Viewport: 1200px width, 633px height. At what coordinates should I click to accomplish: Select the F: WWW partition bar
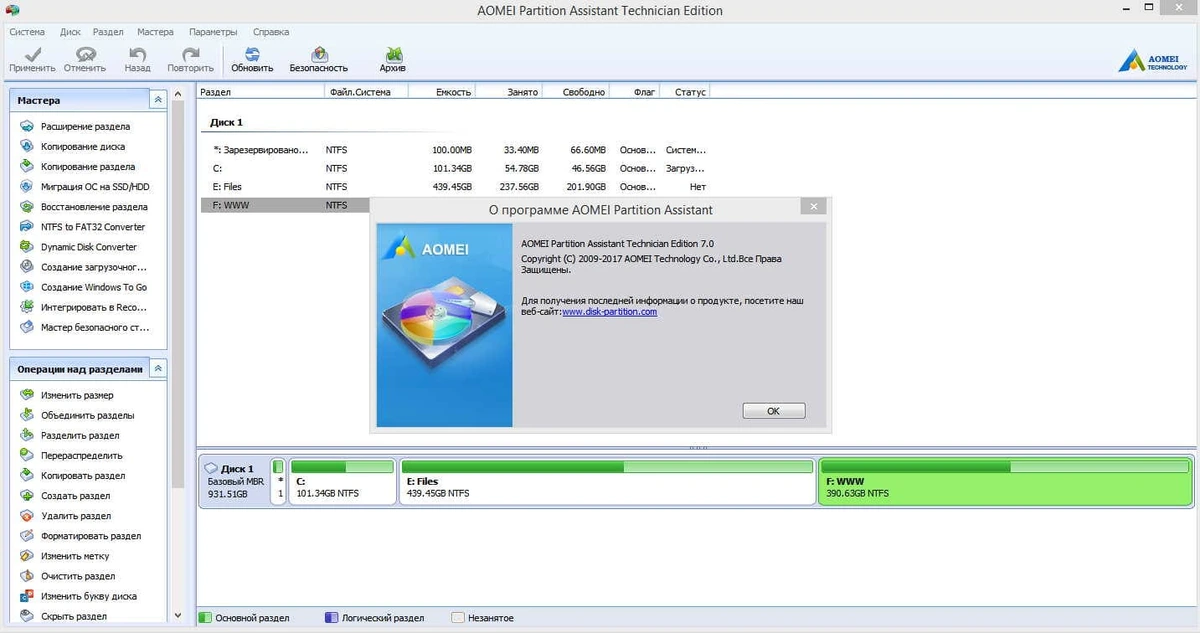click(1005, 483)
